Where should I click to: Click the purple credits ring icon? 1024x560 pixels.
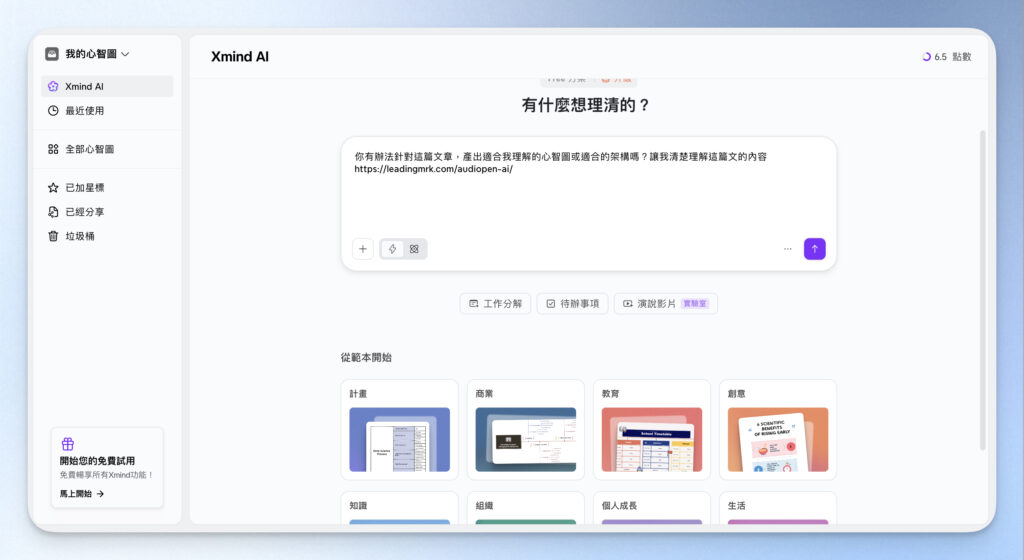tap(926, 57)
